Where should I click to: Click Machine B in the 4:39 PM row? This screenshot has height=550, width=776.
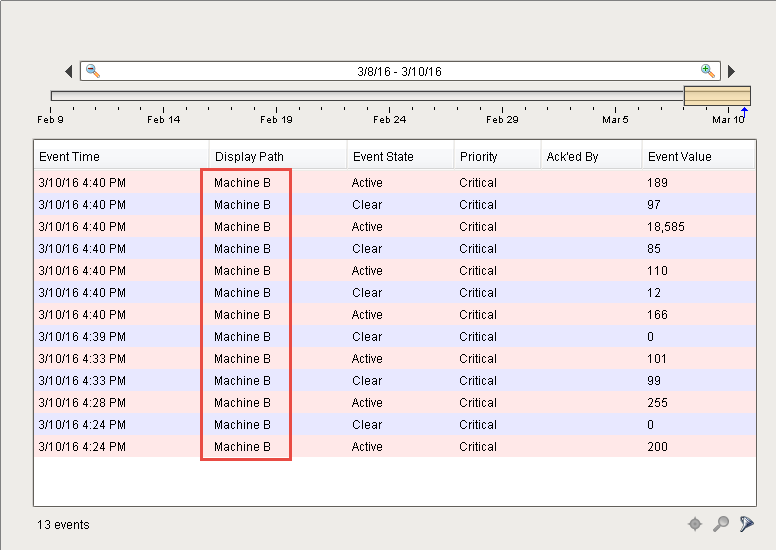(x=242, y=337)
